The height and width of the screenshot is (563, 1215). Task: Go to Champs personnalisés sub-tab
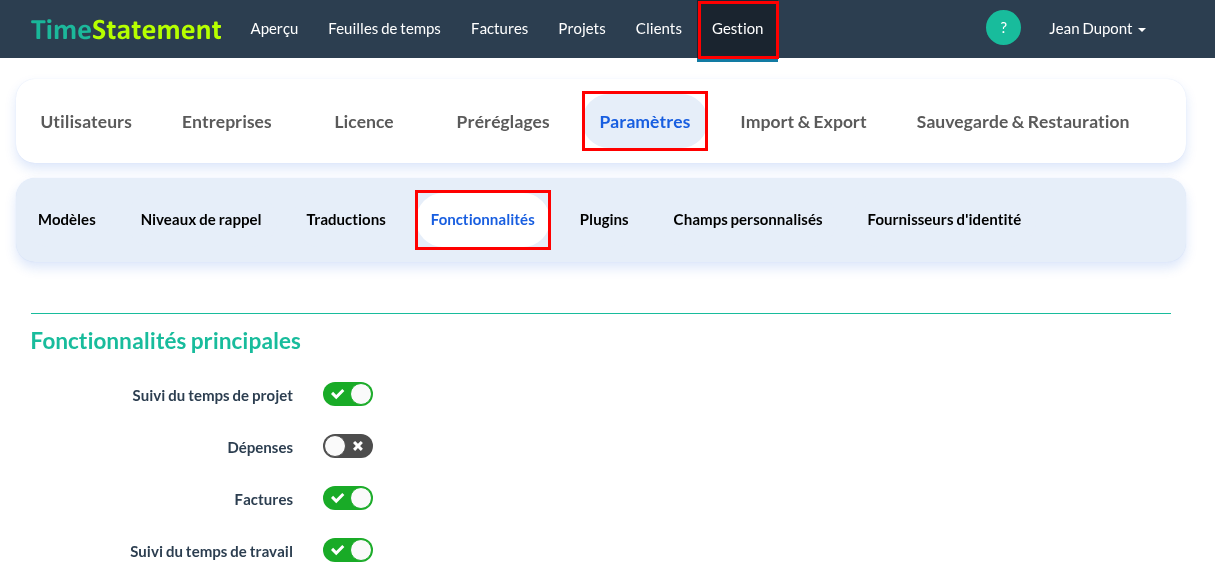(748, 220)
